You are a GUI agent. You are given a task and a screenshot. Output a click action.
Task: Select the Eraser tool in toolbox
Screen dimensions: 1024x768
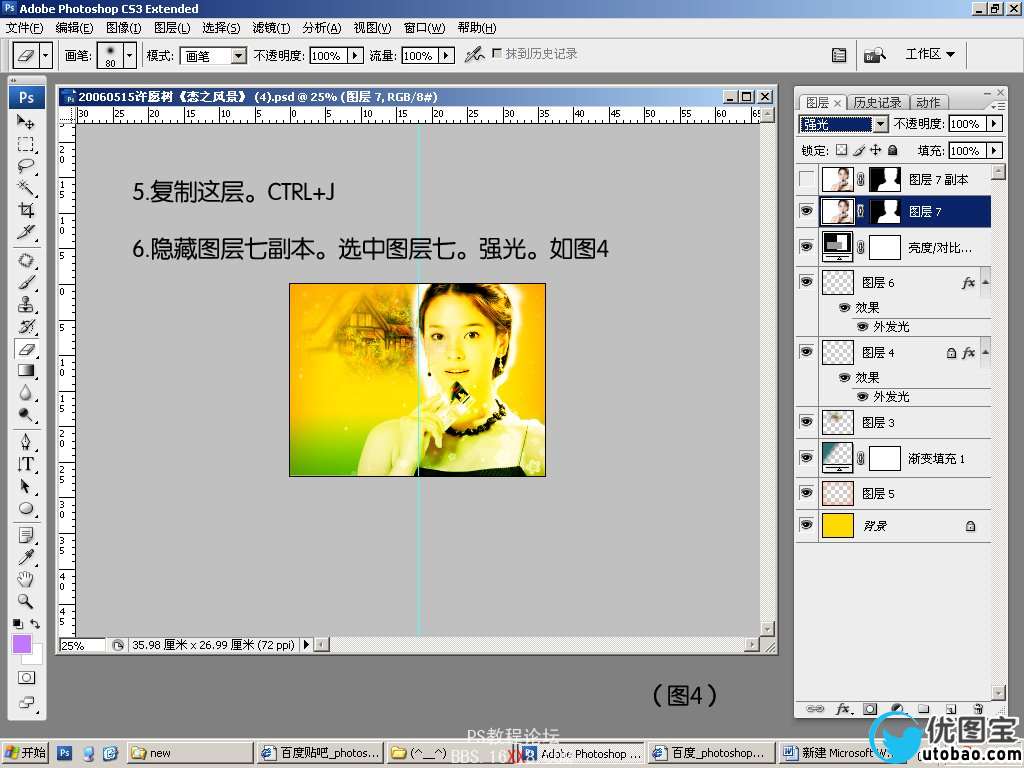pos(25,349)
